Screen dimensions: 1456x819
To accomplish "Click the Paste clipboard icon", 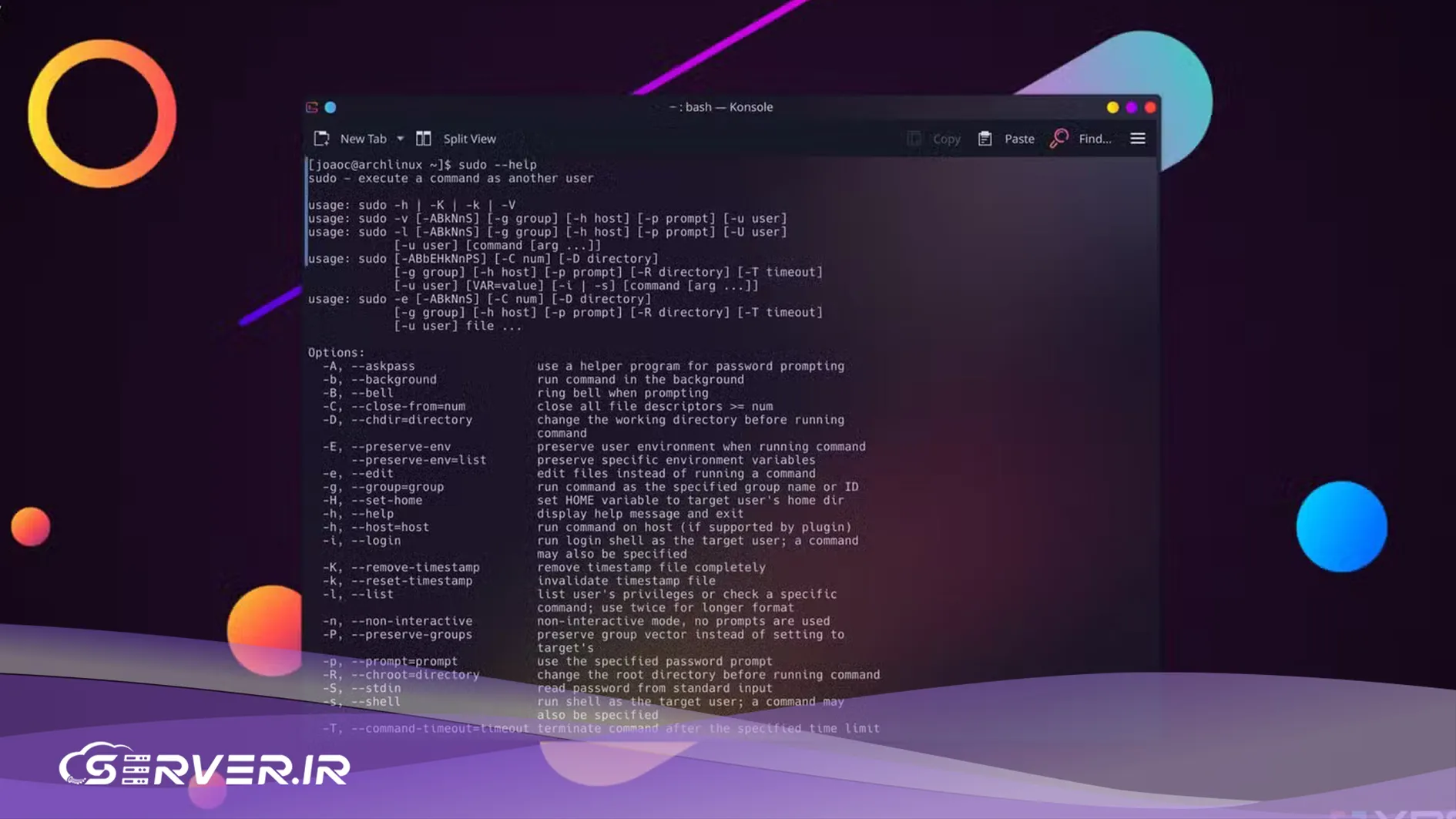I will tap(985, 139).
